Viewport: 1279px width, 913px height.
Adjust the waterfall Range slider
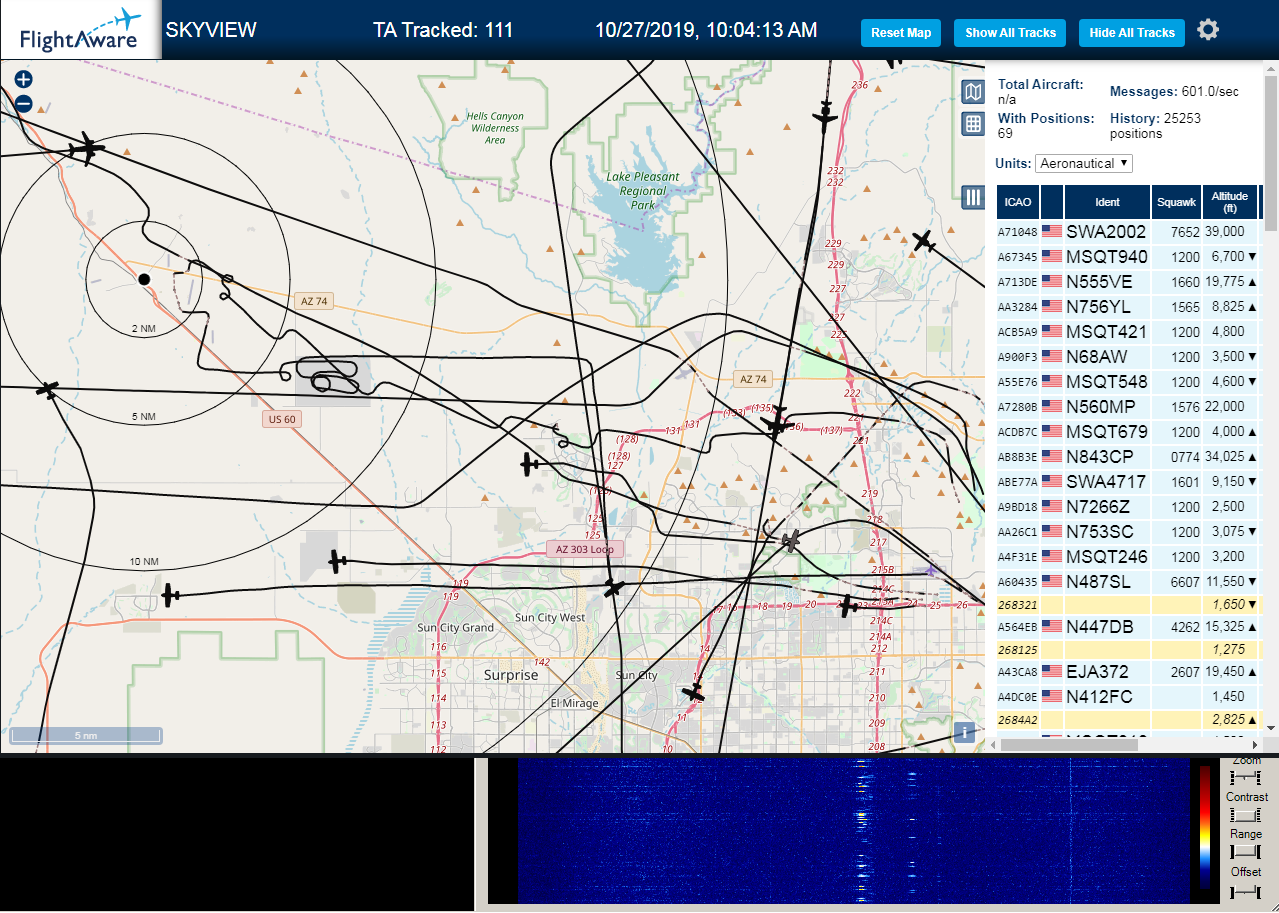(1246, 852)
